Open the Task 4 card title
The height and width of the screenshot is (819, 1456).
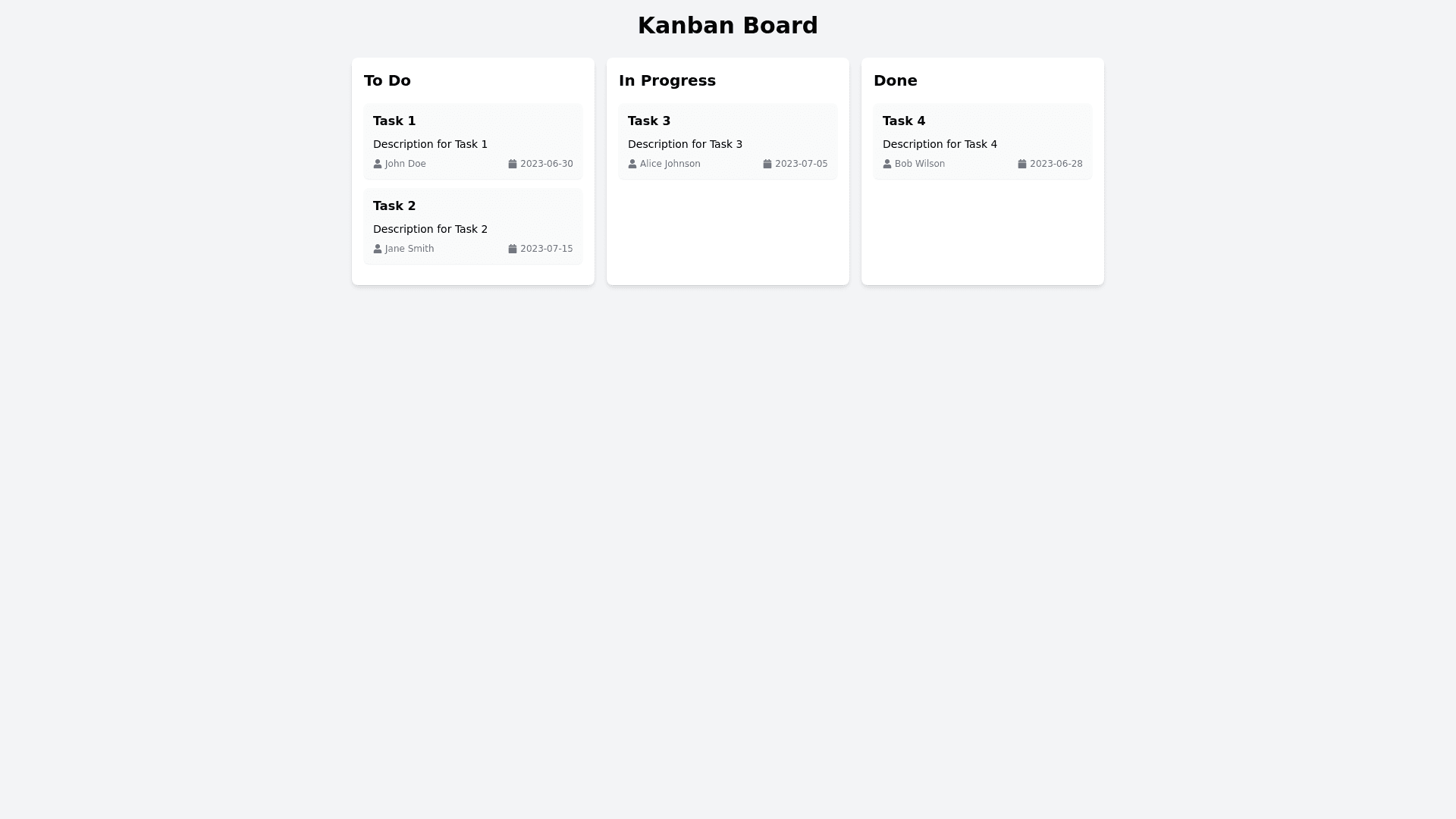(x=904, y=121)
